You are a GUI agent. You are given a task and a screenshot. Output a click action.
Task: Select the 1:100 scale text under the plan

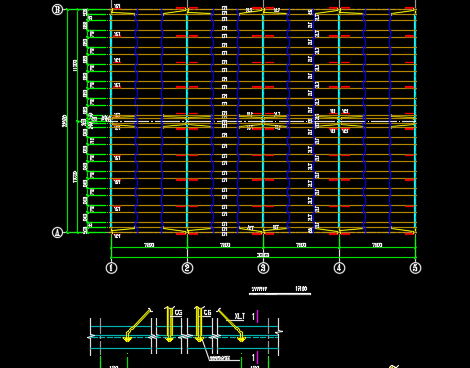(301, 289)
